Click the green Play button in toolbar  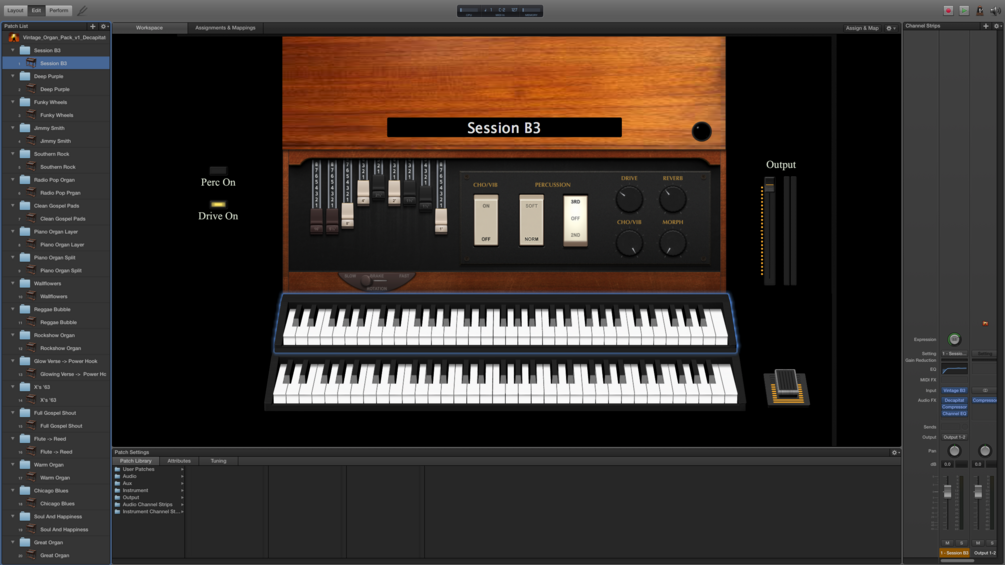(964, 10)
